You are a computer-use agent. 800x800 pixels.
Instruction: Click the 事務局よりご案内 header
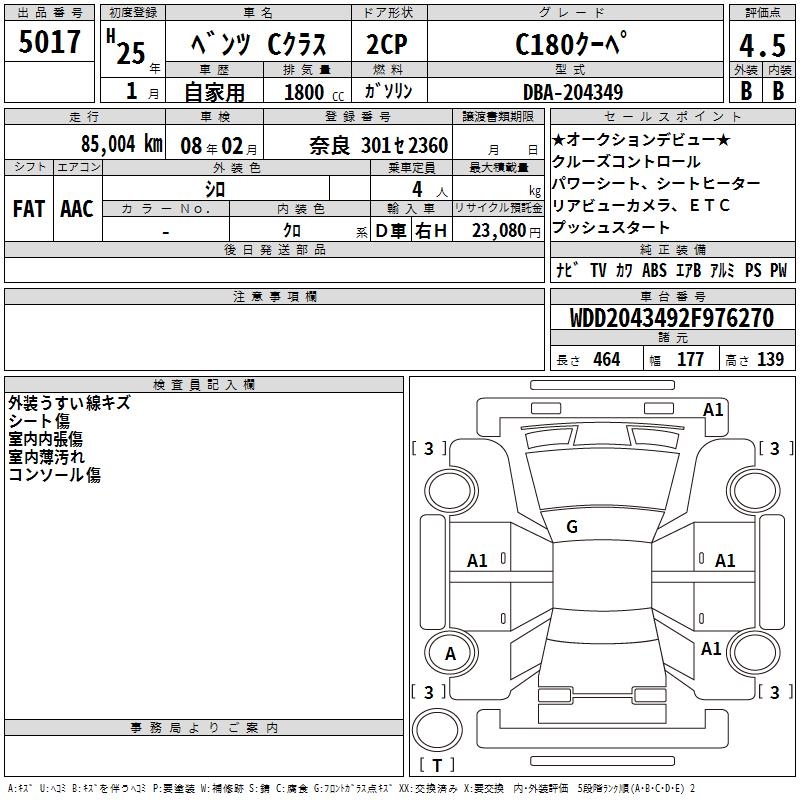point(204,728)
